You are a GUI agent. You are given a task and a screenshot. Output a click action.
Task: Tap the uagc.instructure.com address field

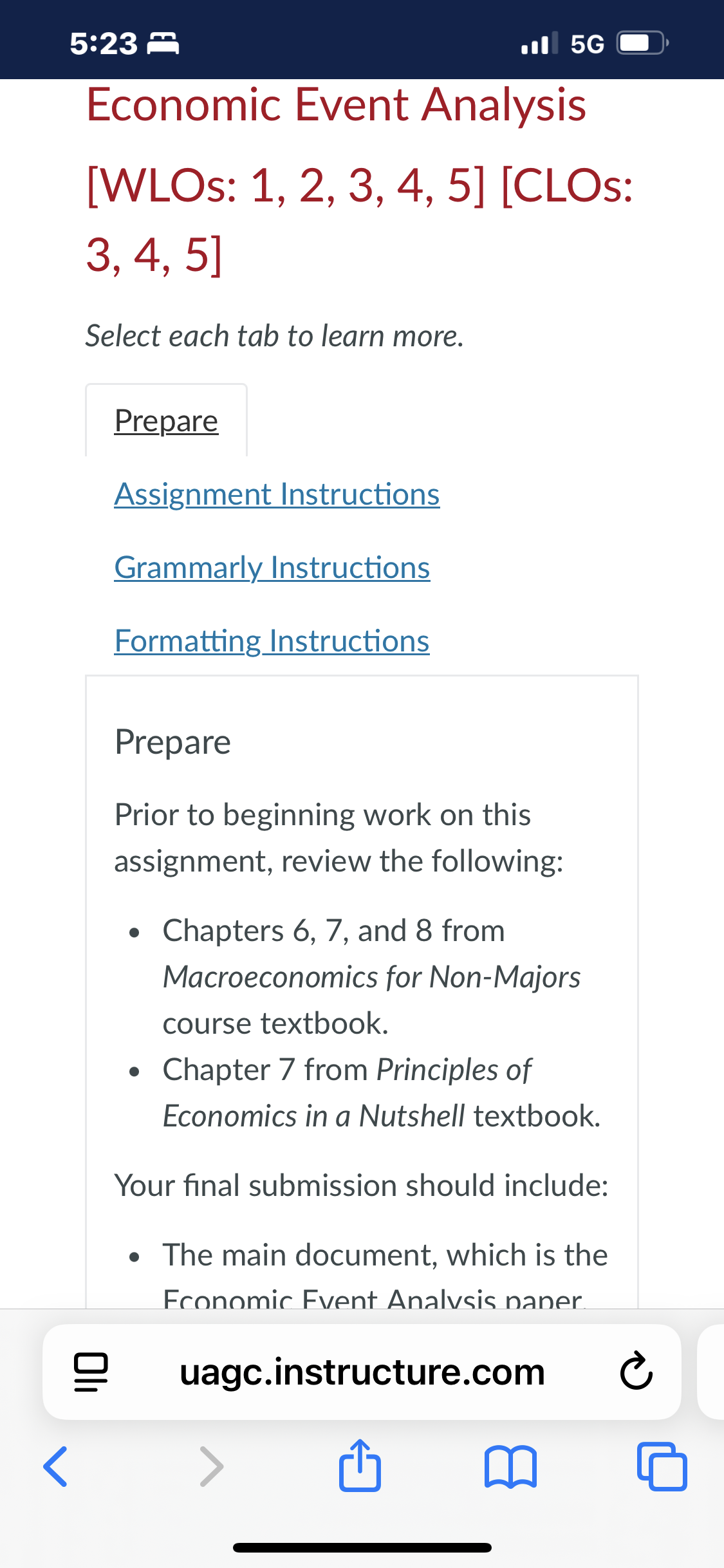362,1372
